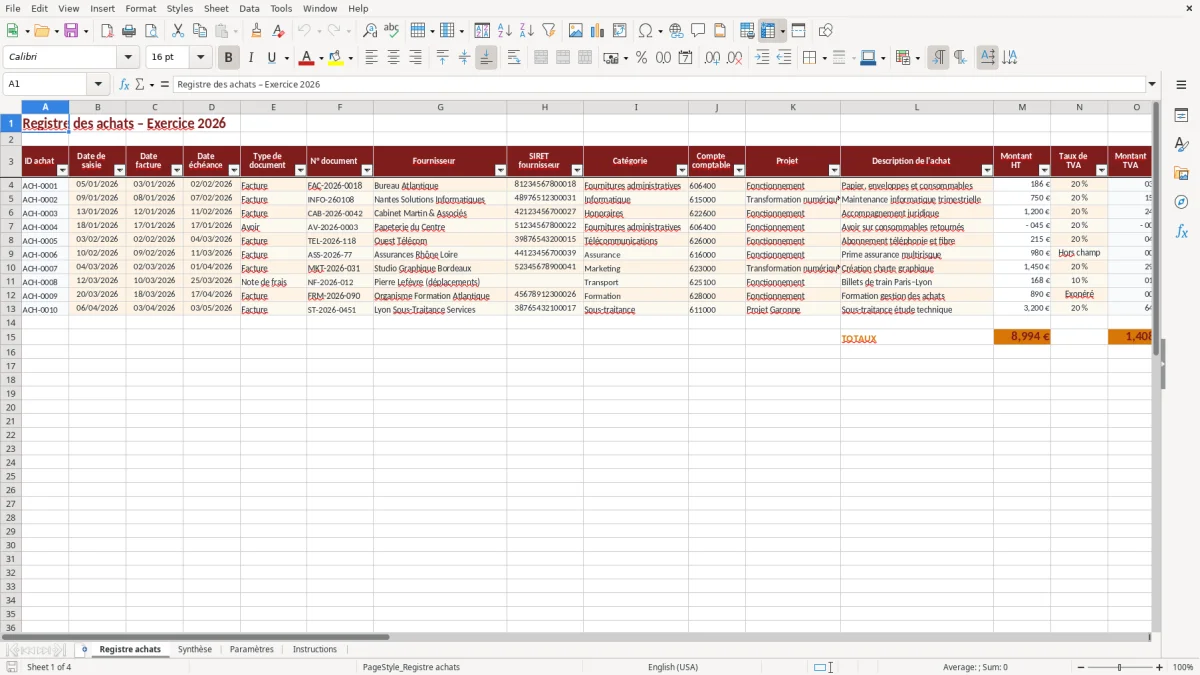Click the Select Function sum button

click(140, 84)
